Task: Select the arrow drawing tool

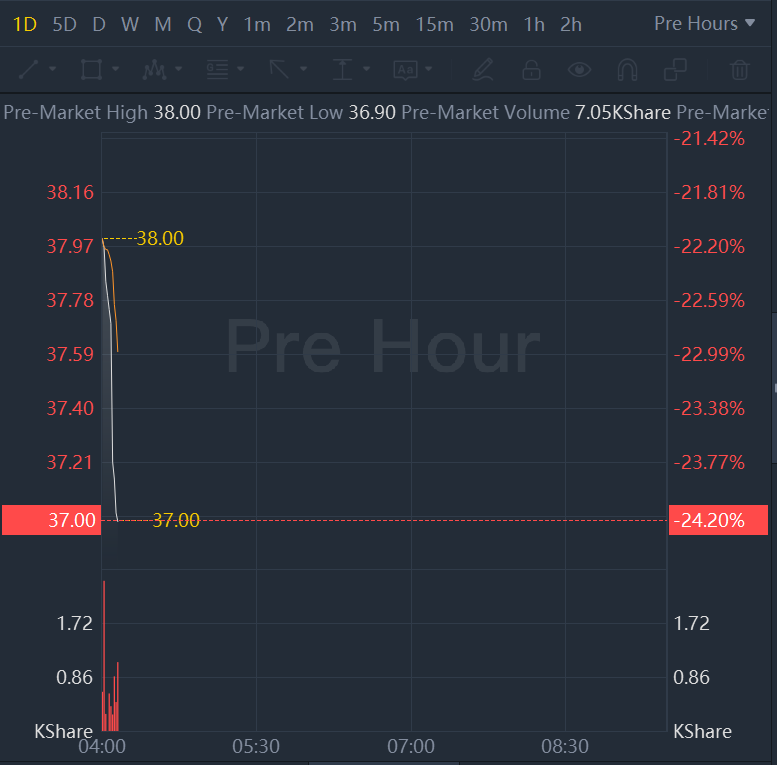Action: point(279,70)
